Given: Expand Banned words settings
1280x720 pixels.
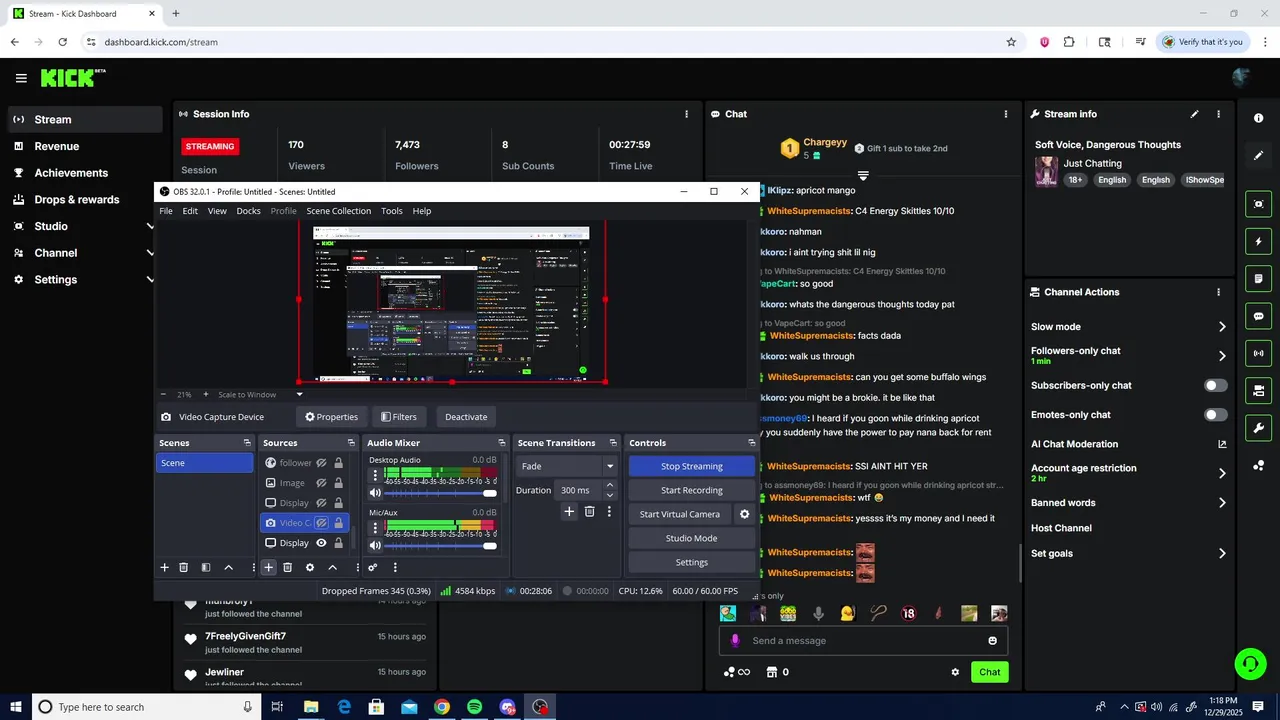Looking at the screenshot, I should click(x=1222, y=503).
